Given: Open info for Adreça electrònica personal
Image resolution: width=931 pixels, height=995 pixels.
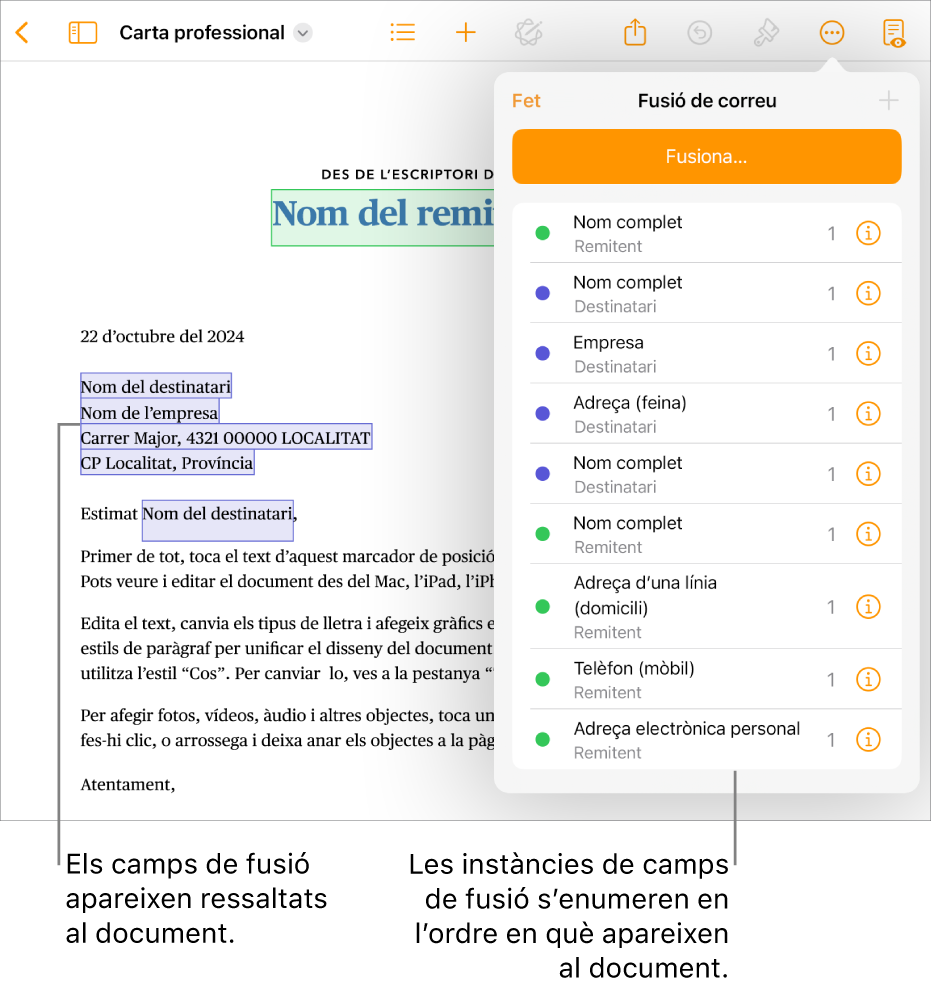Looking at the screenshot, I should click(868, 740).
